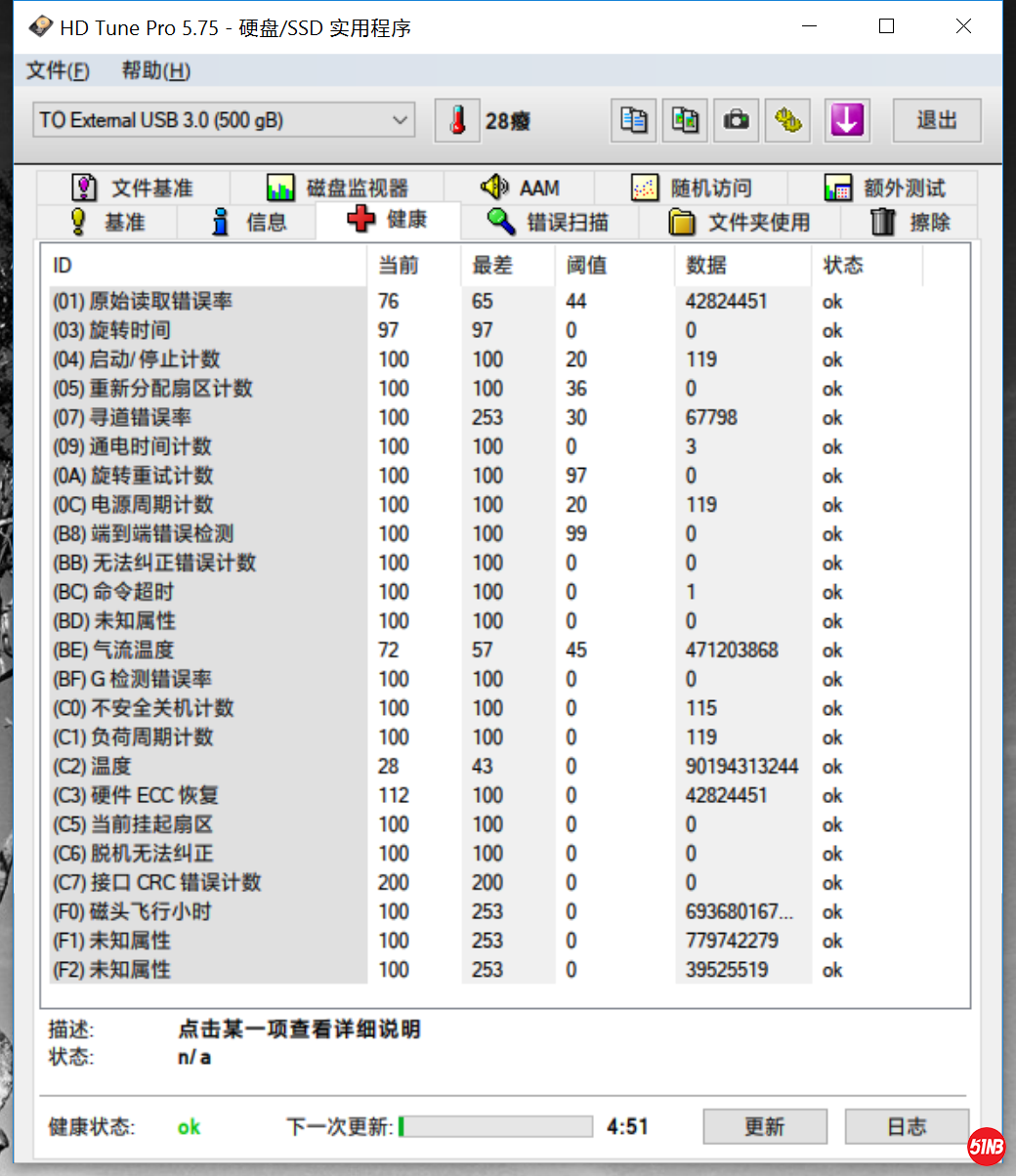Click the 更新 button

[x=765, y=1126]
